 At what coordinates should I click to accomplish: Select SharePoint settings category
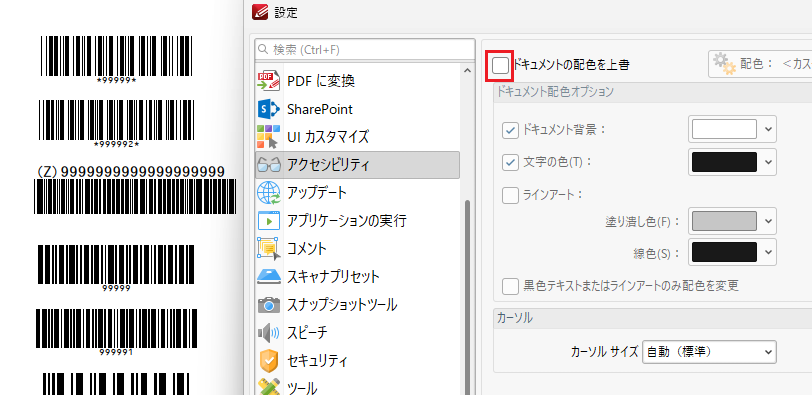pos(357,109)
